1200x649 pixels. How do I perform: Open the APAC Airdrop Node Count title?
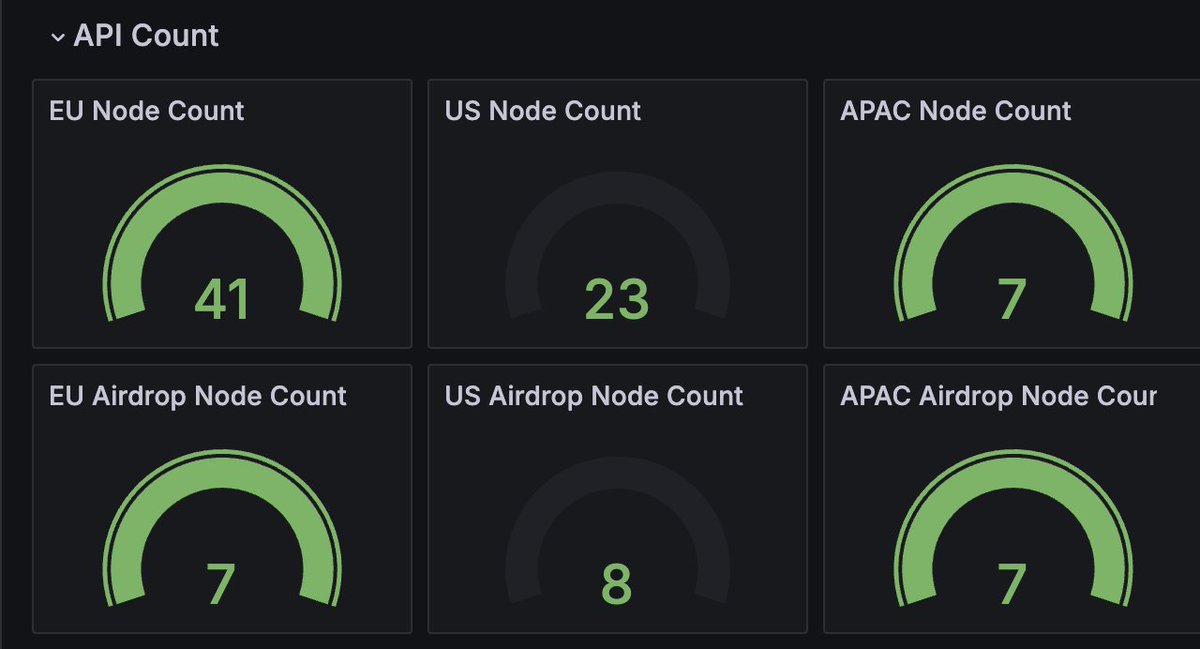point(999,396)
